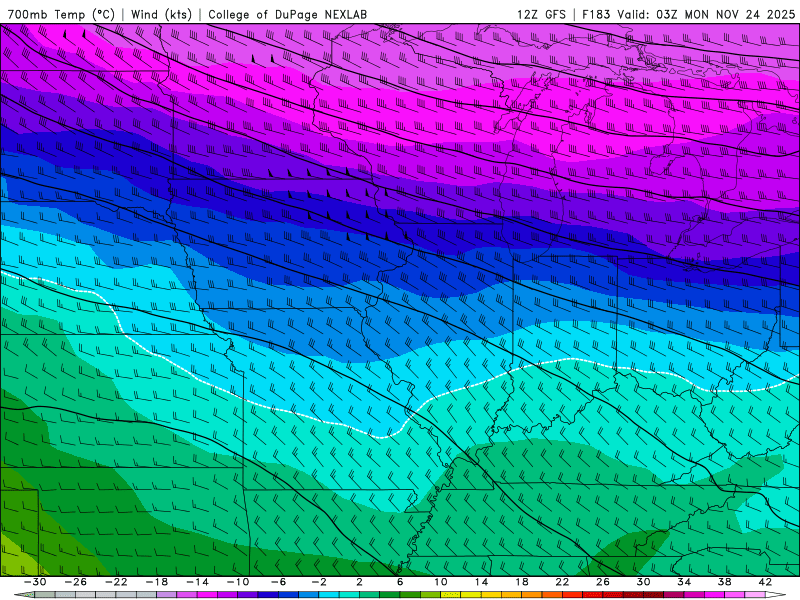Click the "12Z GFS" model run label
Viewport: 800px width, 600px height.
point(541,14)
